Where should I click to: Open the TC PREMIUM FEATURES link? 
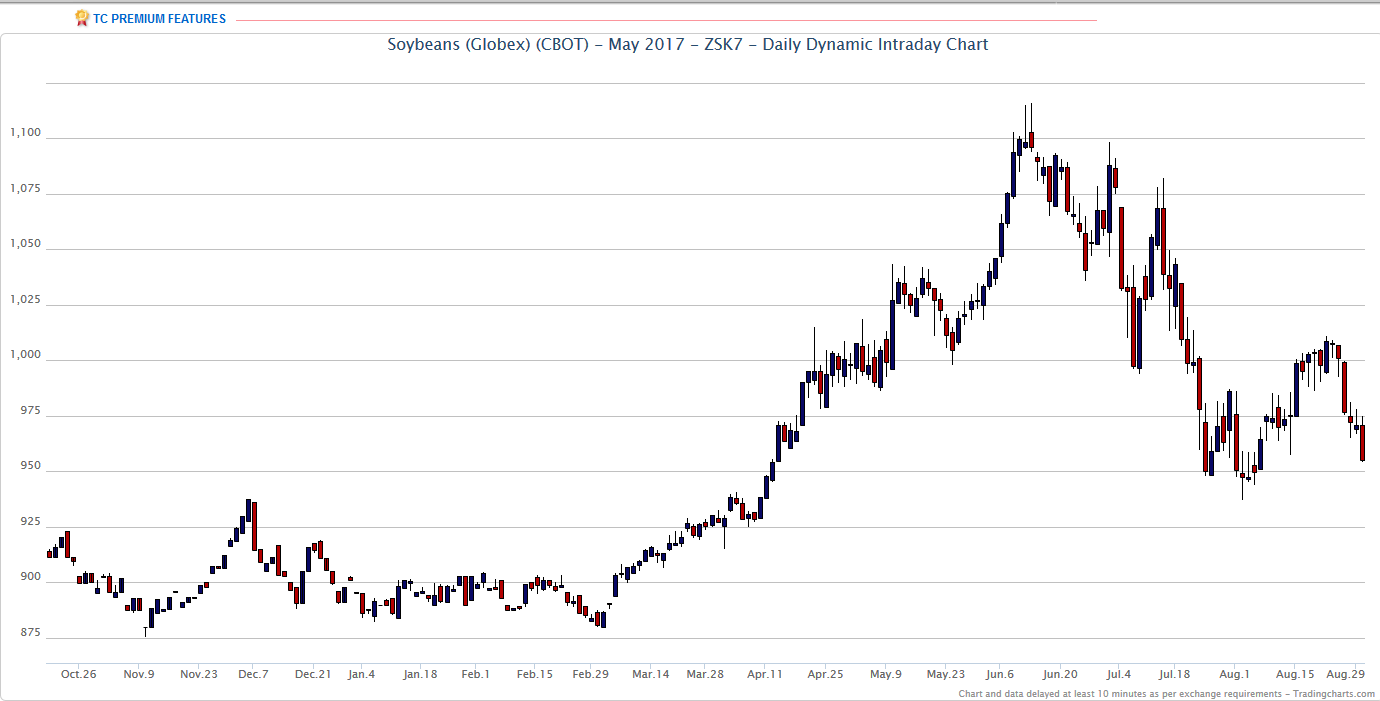(159, 19)
